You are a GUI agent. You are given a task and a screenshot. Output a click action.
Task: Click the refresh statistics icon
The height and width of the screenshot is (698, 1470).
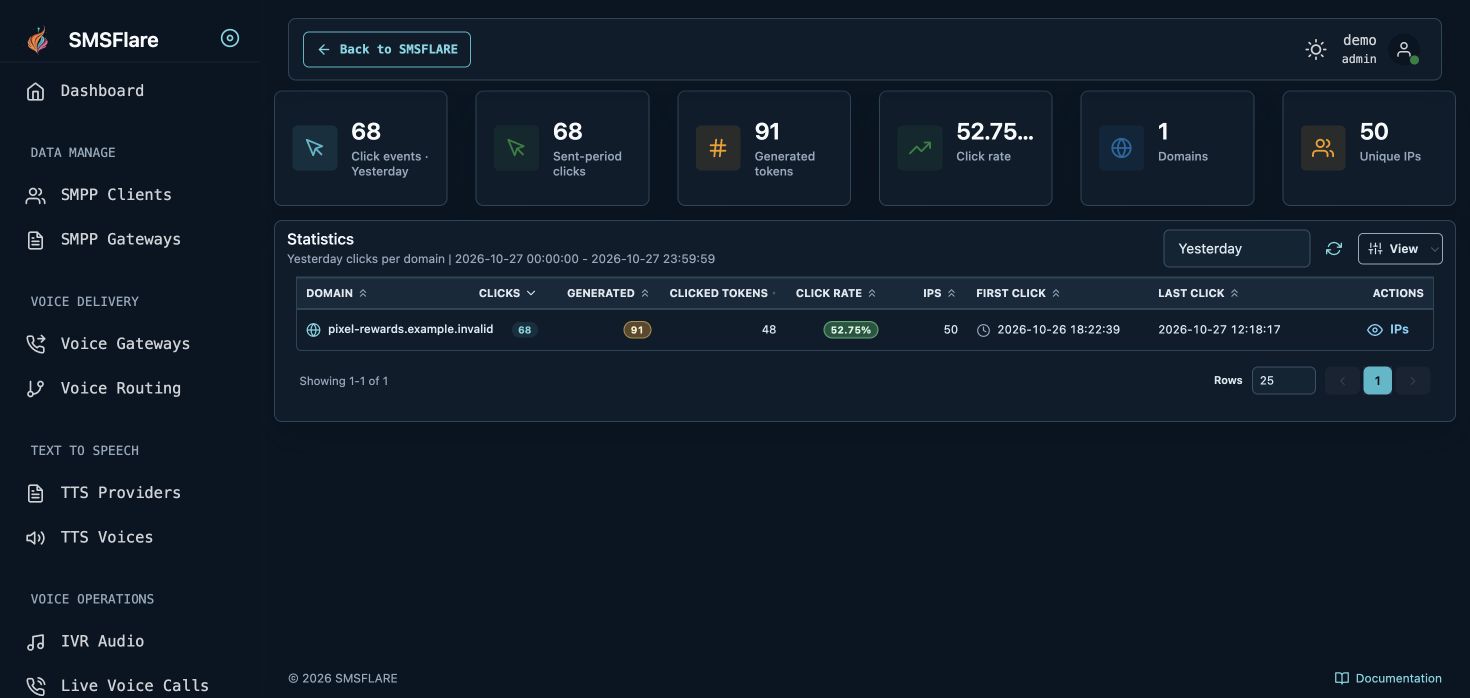[x=1333, y=249]
